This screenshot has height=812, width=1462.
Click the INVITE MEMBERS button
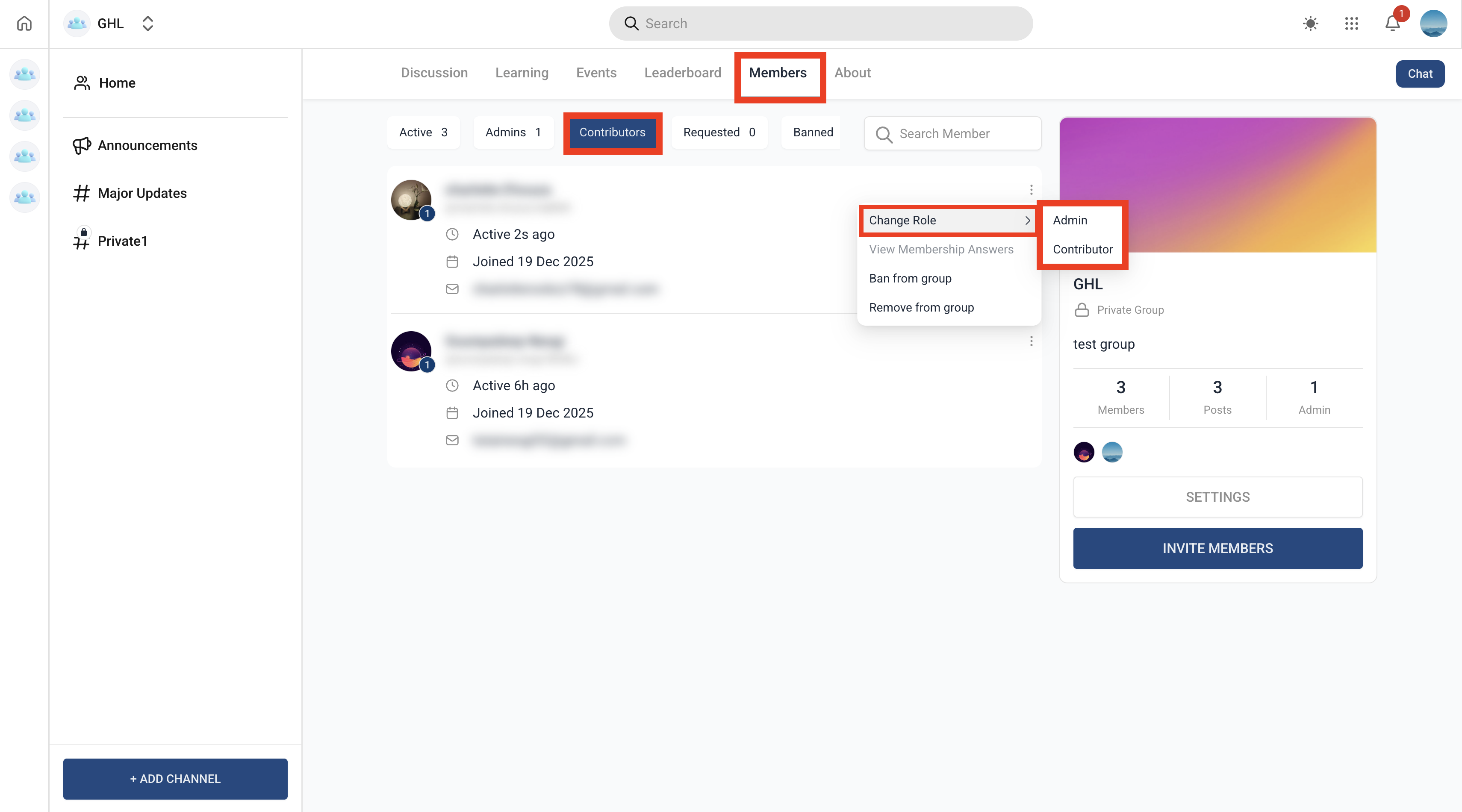point(1217,548)
